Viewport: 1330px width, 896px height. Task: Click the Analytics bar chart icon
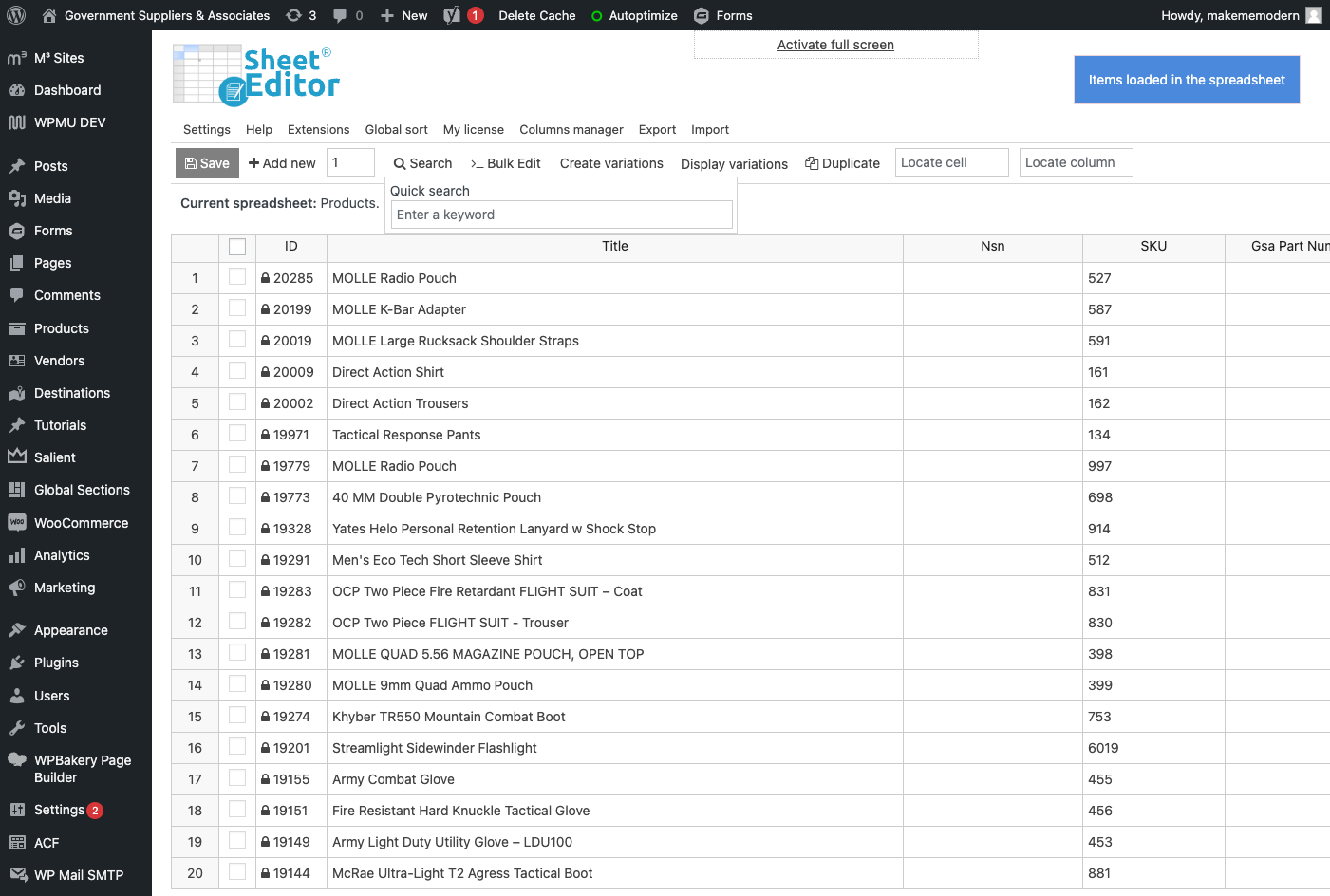point(17,555)
